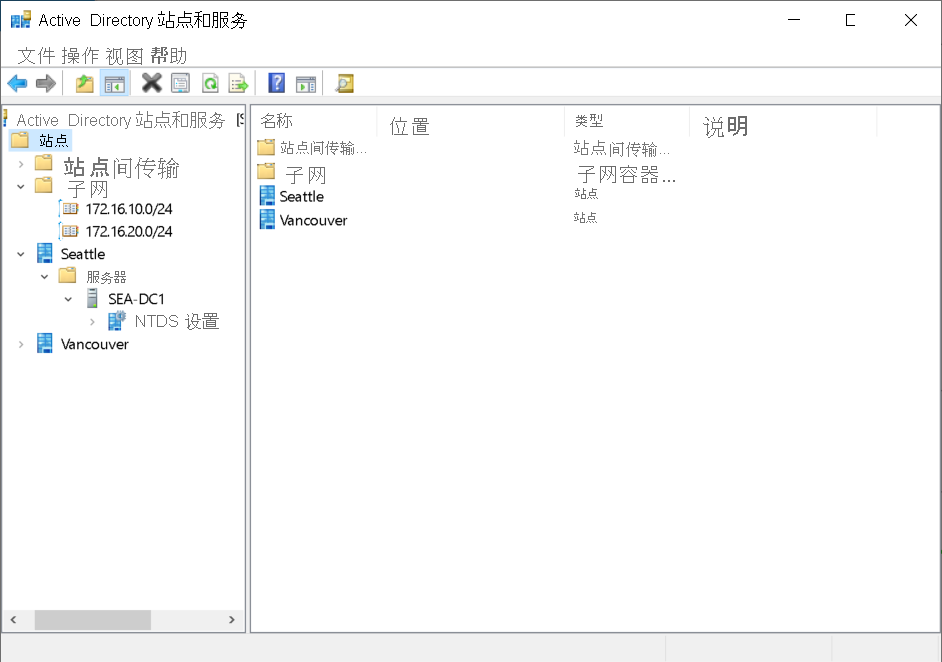Select 子网 label in left tree
This screenshot has height=662, width=942.
tap(88, 189)
